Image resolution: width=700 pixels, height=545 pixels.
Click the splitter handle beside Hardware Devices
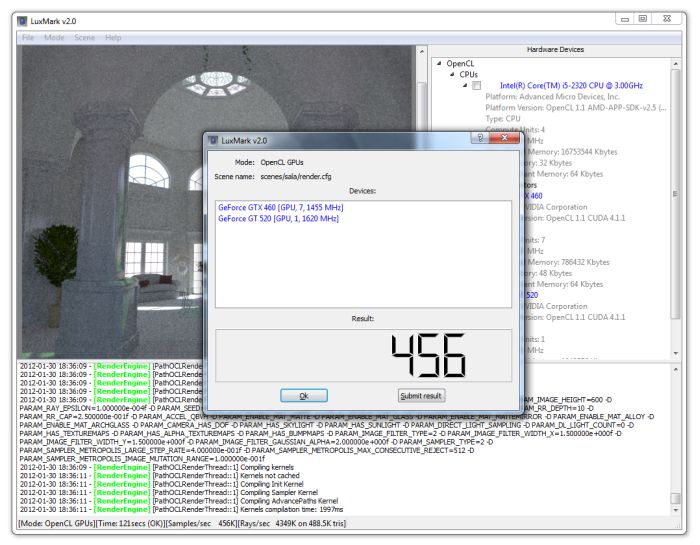(428, 203)
